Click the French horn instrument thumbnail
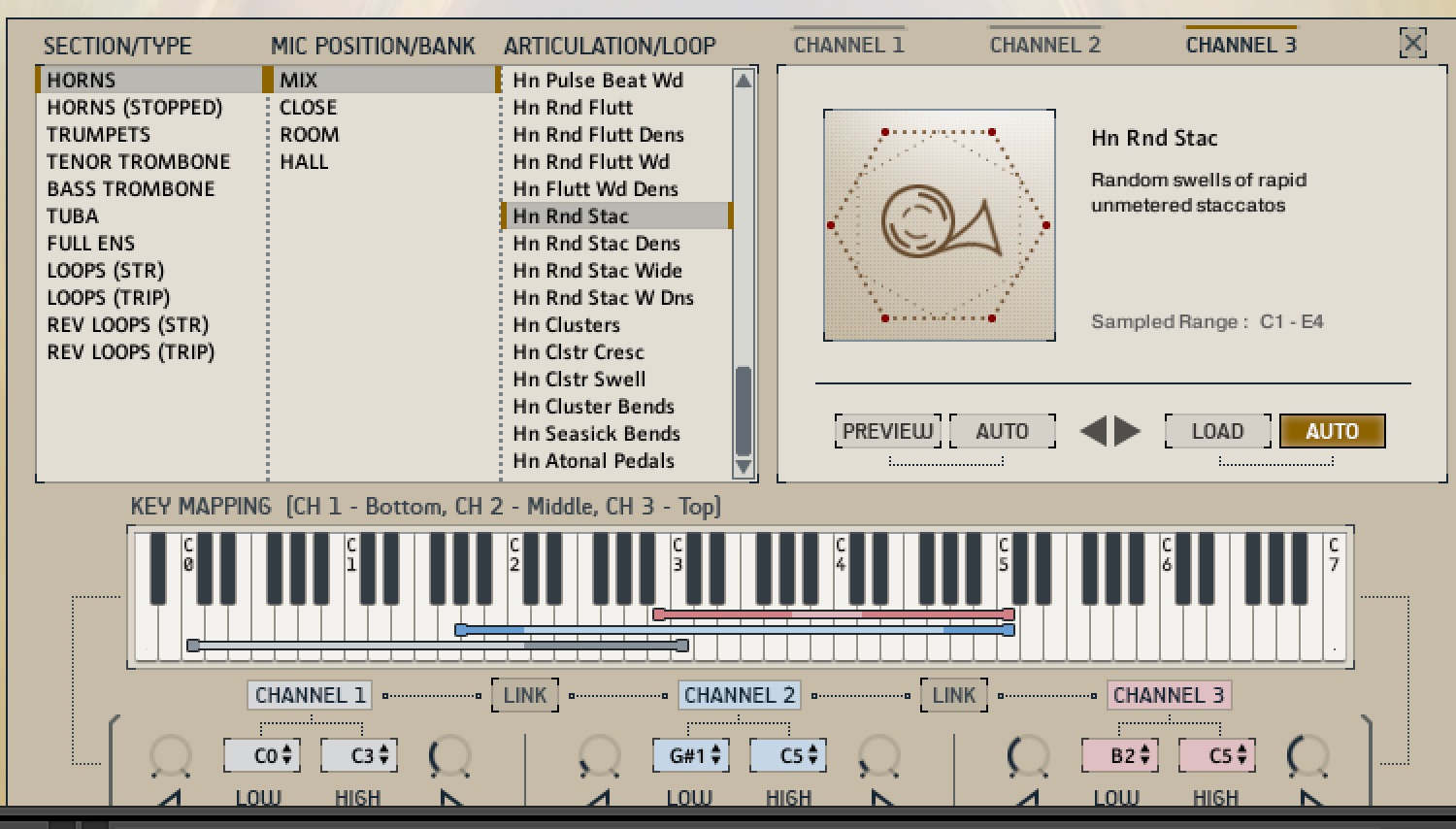 [939, 225]
